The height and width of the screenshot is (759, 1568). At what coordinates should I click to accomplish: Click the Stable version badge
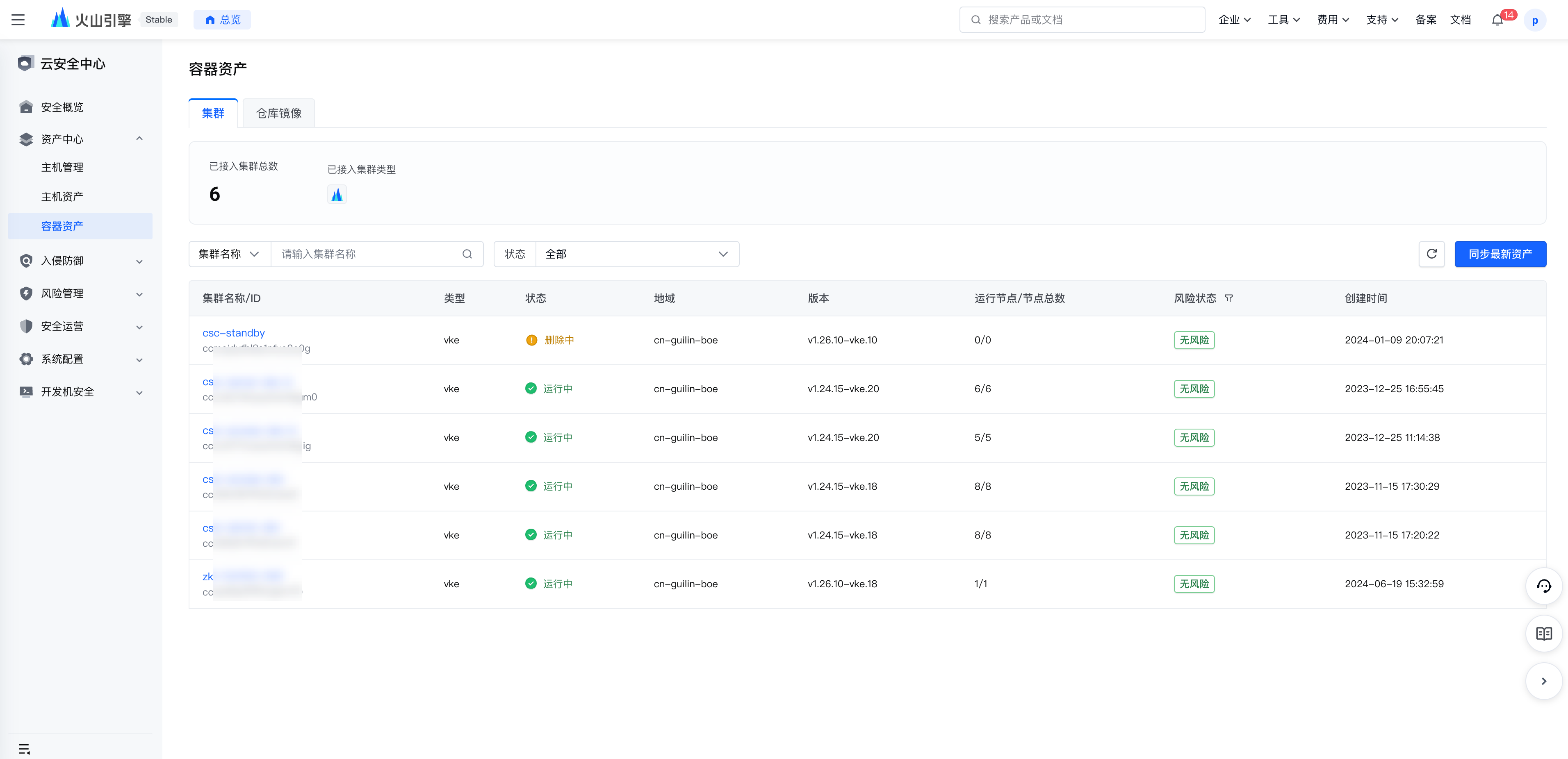(158, 19)
